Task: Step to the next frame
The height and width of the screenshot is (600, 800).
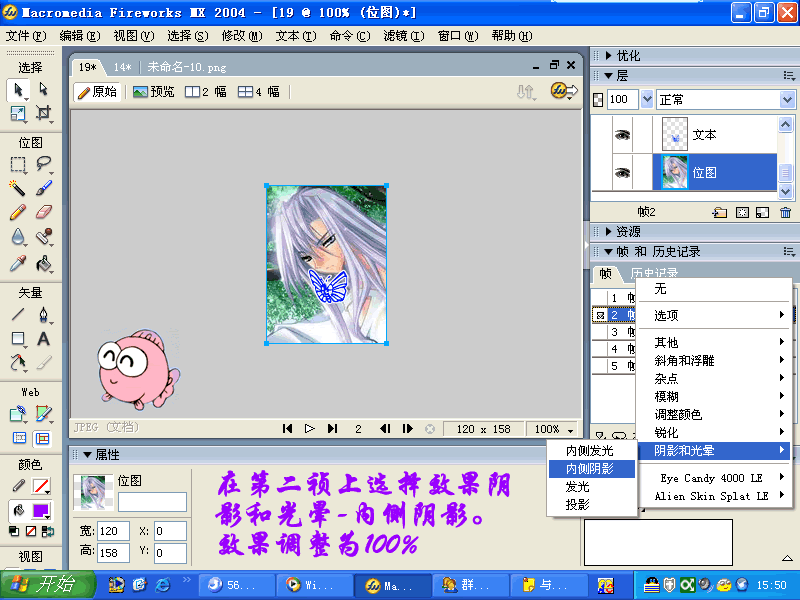Action: (407, 429)
